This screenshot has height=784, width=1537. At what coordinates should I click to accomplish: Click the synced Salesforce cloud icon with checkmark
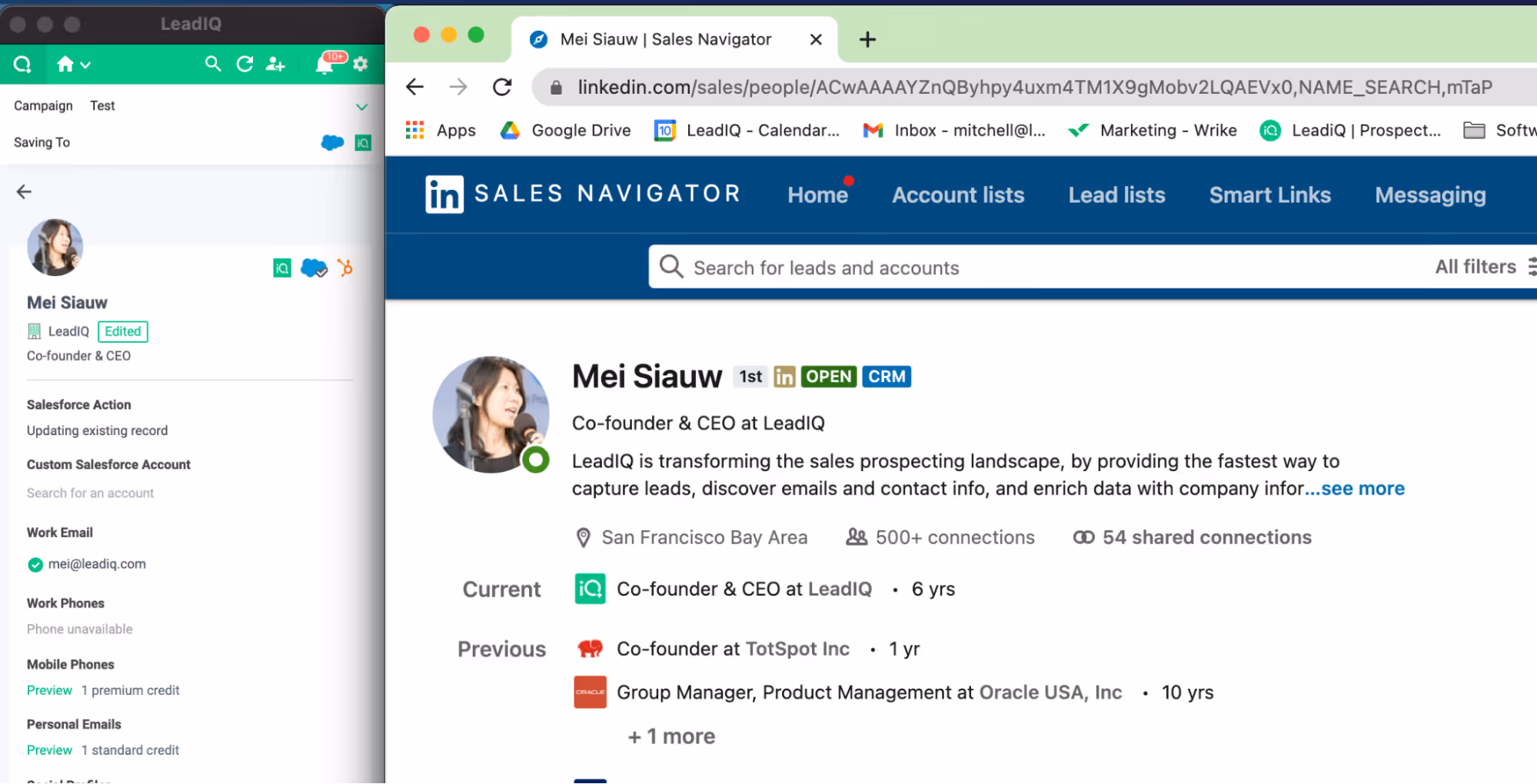[314, 268]
